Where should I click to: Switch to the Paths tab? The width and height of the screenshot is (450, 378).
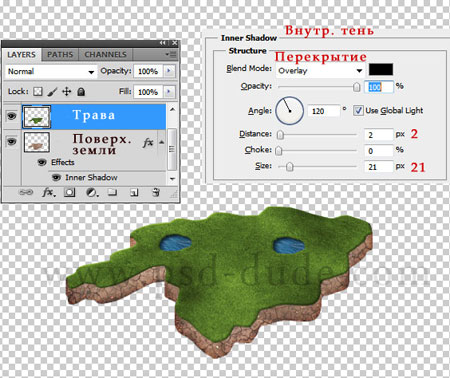(x=60, y=54)
